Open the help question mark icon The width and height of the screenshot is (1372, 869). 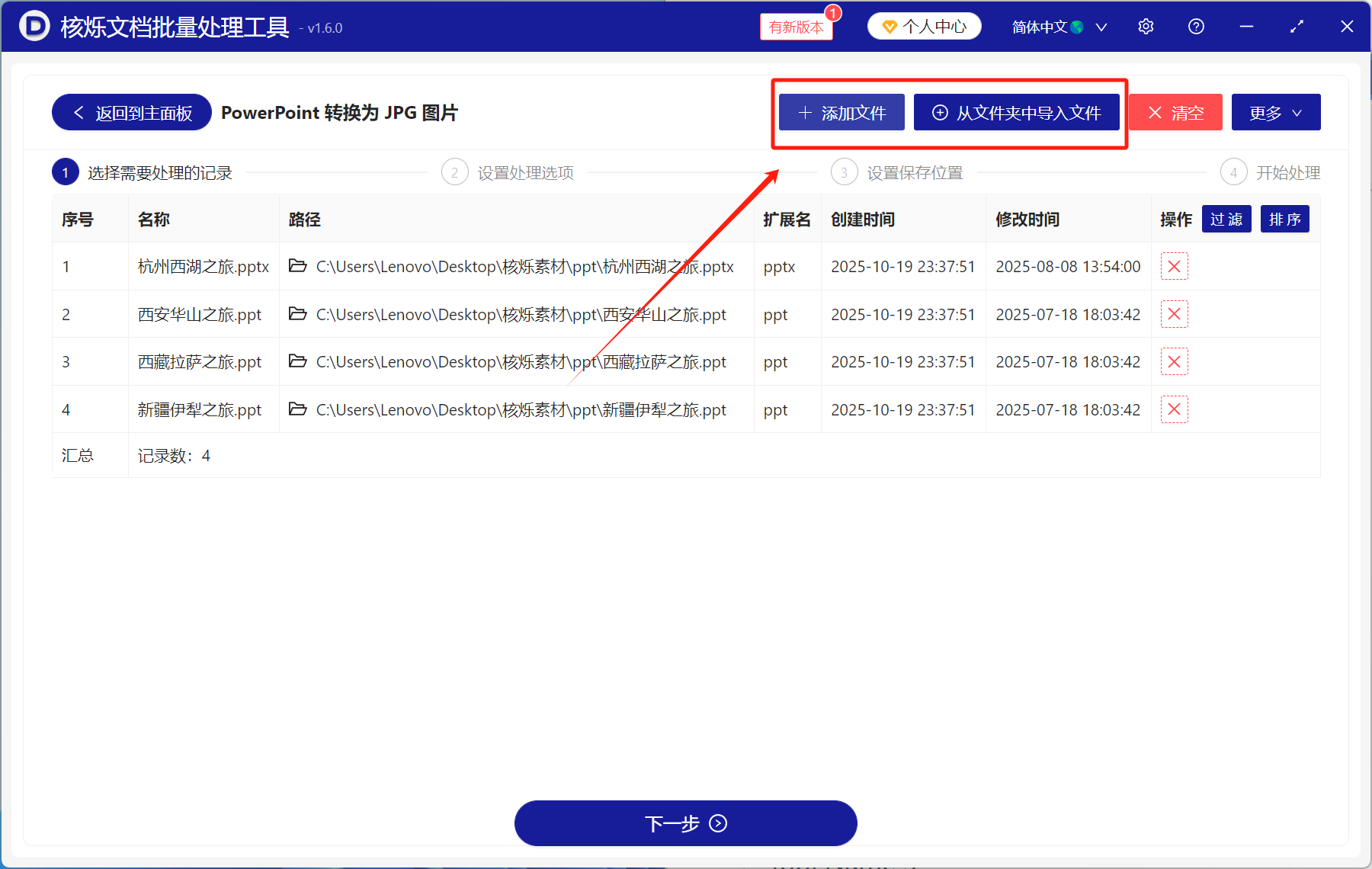point(1196,27)
